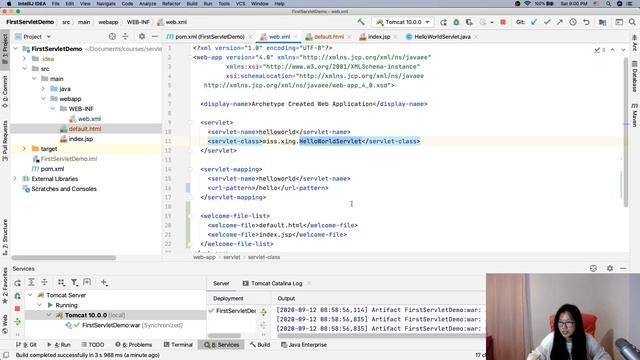Open the Tomcat 10.0.0 run configuration dropdown
The height and width of the screenshot is (360, 640).
point(402,22)
